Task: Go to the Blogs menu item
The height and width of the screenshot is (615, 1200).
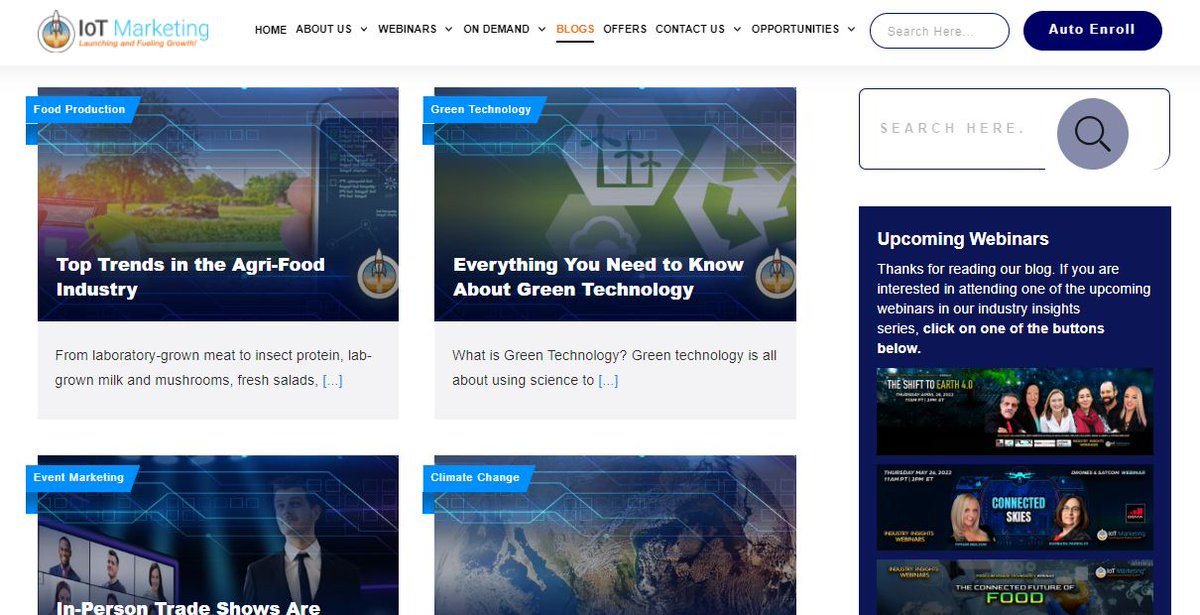Action: [x=575, y=30]
